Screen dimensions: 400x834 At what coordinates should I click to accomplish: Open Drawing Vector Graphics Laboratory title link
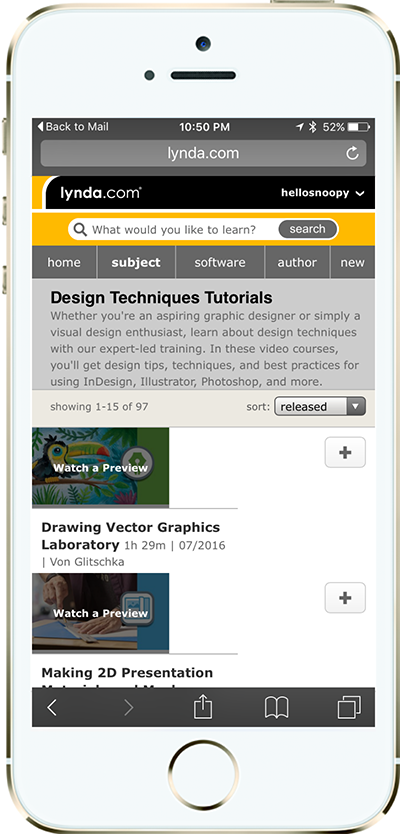[x=130, y=536]
